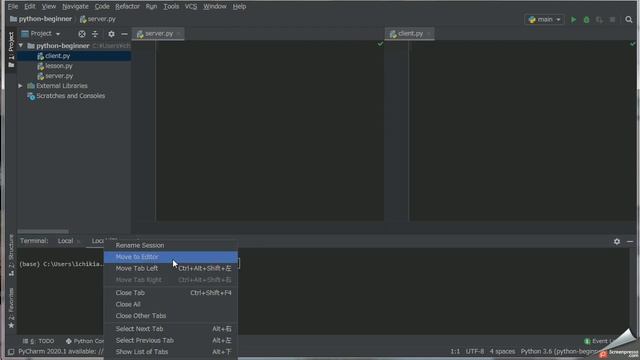The height and width of the screenshot is (360, 640).
Task: Click the Project panel horizontal scrollbar
Action: point(43,231)
